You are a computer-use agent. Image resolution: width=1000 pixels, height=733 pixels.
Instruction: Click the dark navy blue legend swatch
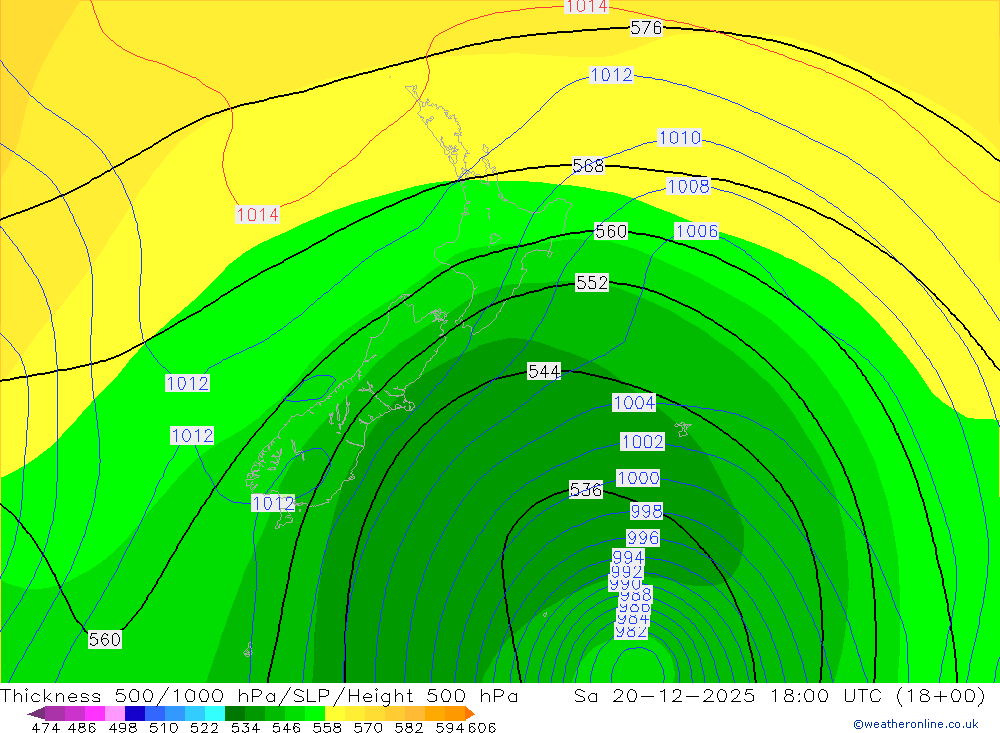point(133,713)
